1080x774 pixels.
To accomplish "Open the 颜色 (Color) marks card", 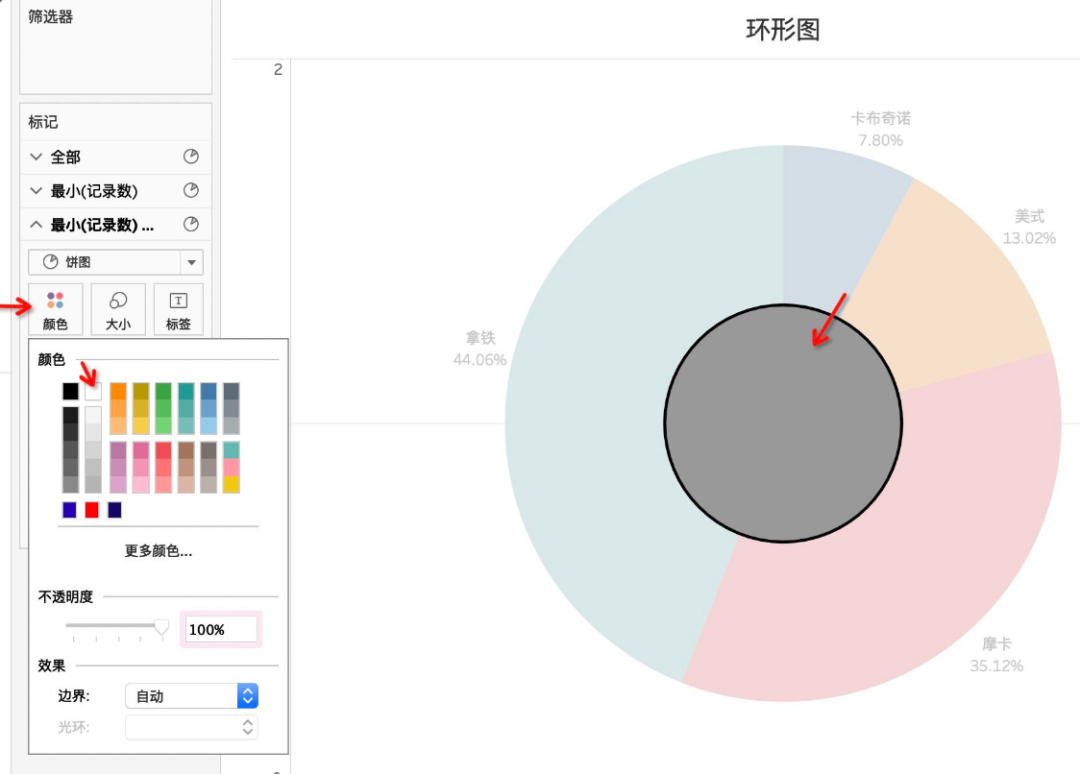I will (55, 309).
